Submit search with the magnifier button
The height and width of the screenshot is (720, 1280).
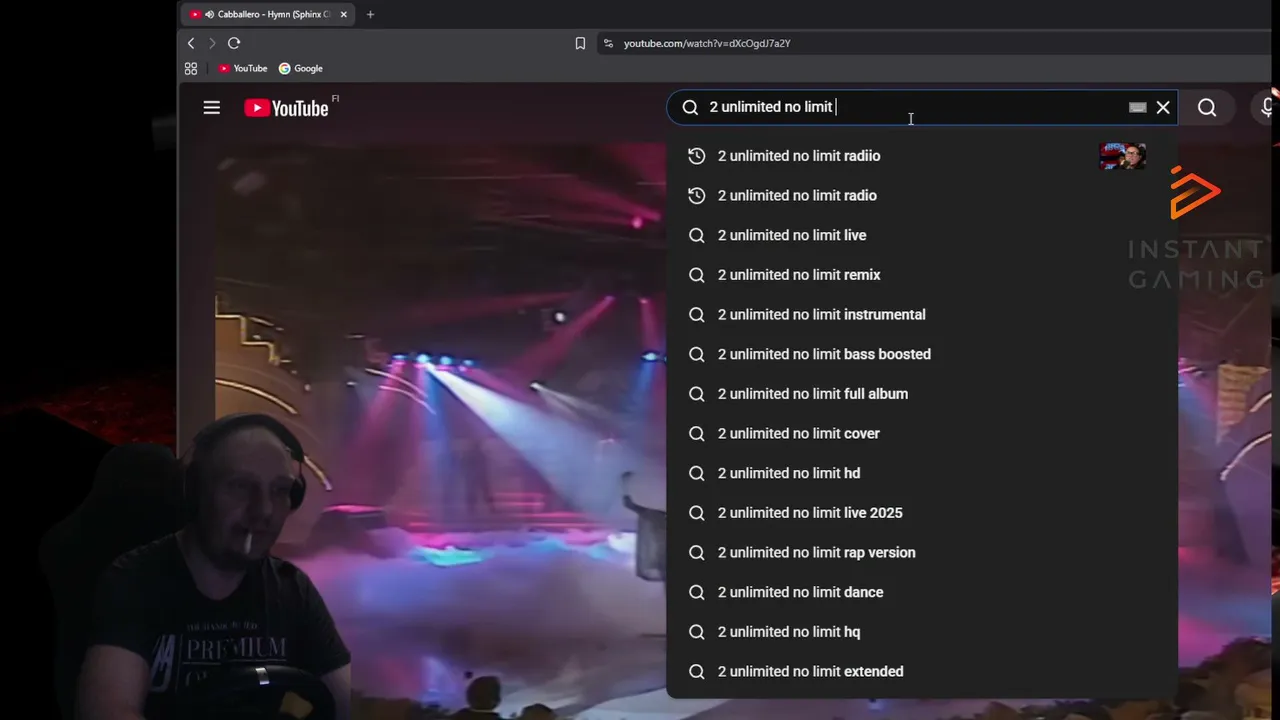[x=1207, y=108]
